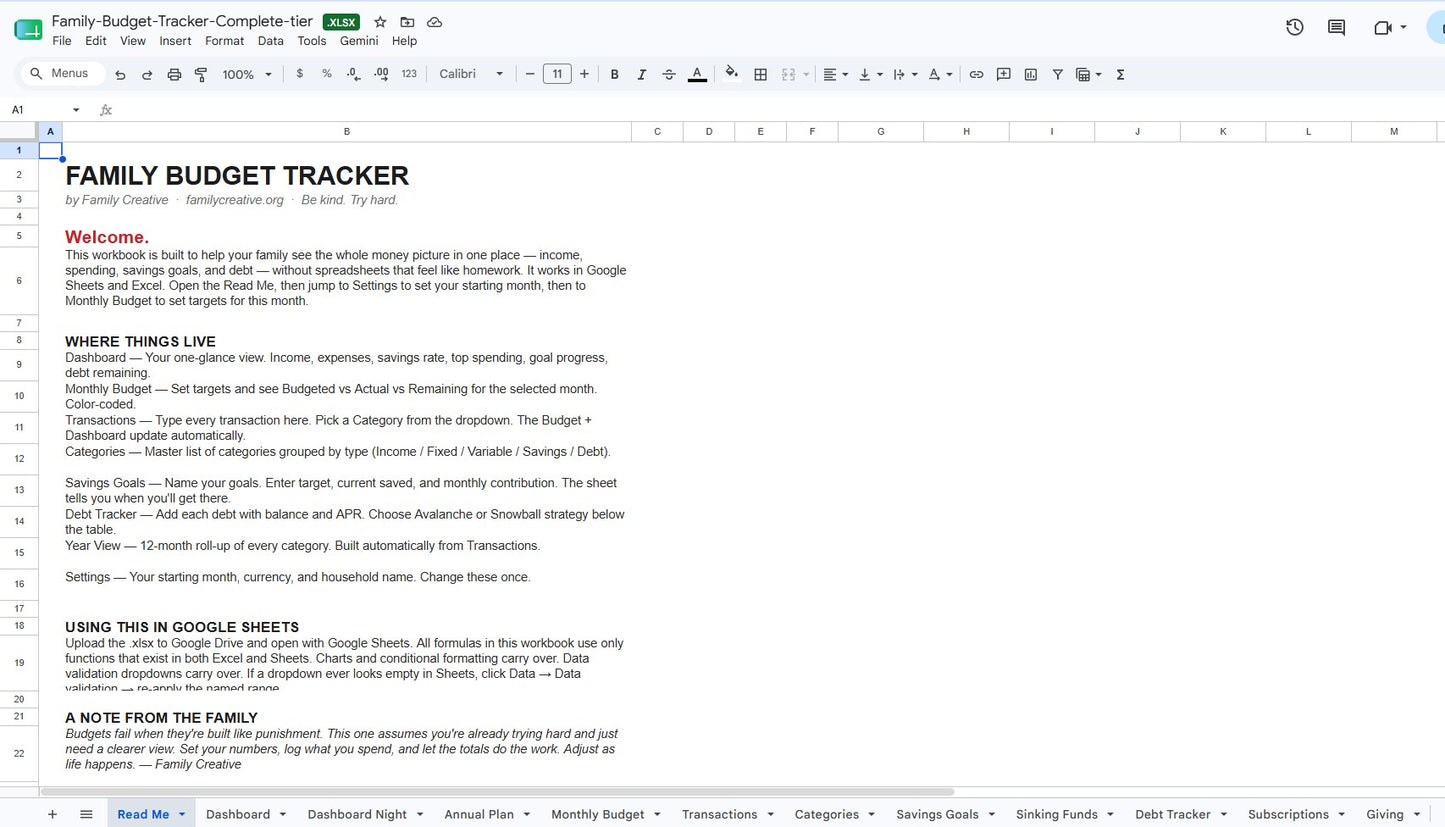Open the Functions sigma menu
Viewport: 1445px width, 827px height.
tap(1120, 74)
